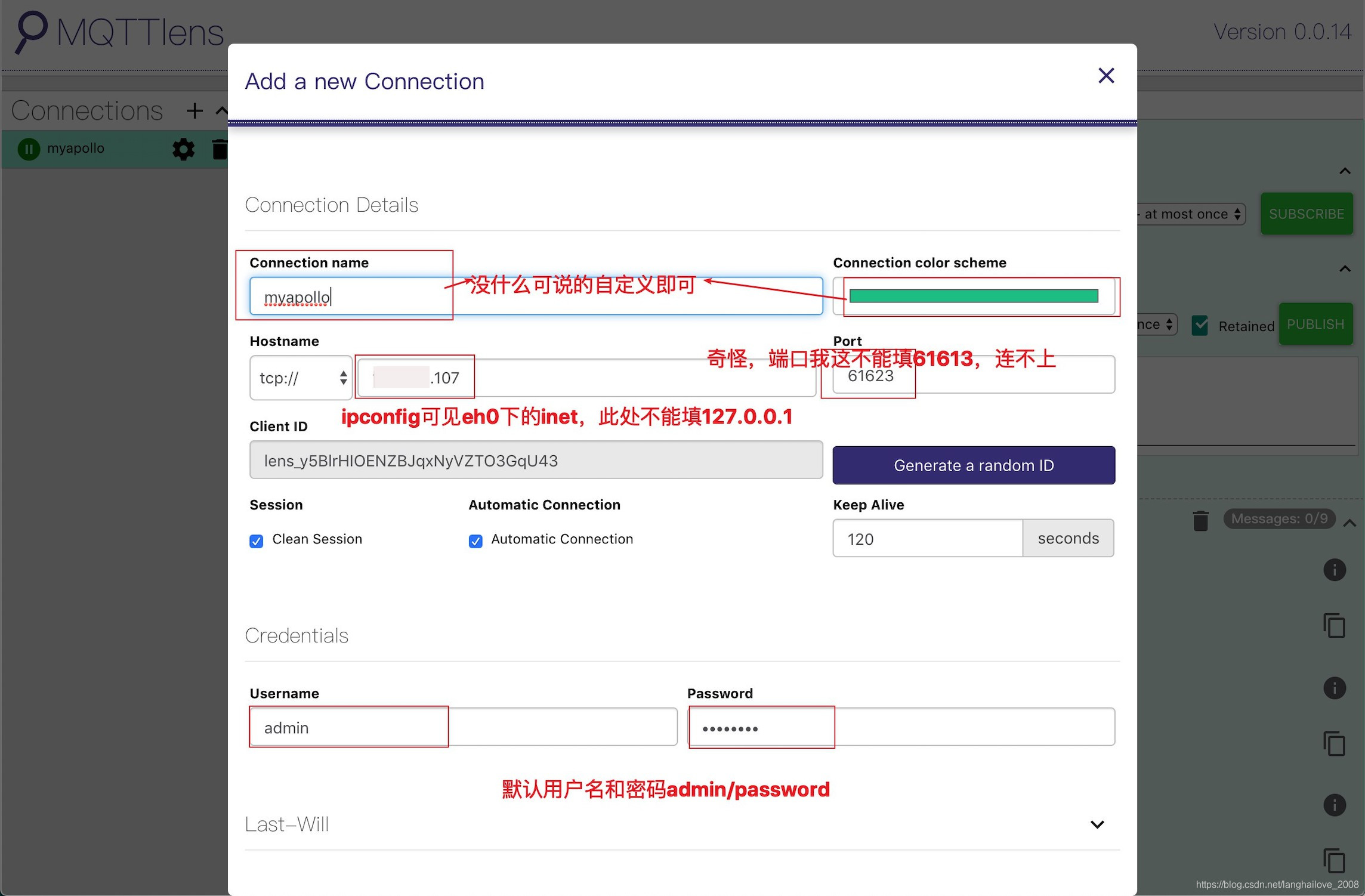Generate a random ID
The image size is (1365, 896).
tap(973, 465)
